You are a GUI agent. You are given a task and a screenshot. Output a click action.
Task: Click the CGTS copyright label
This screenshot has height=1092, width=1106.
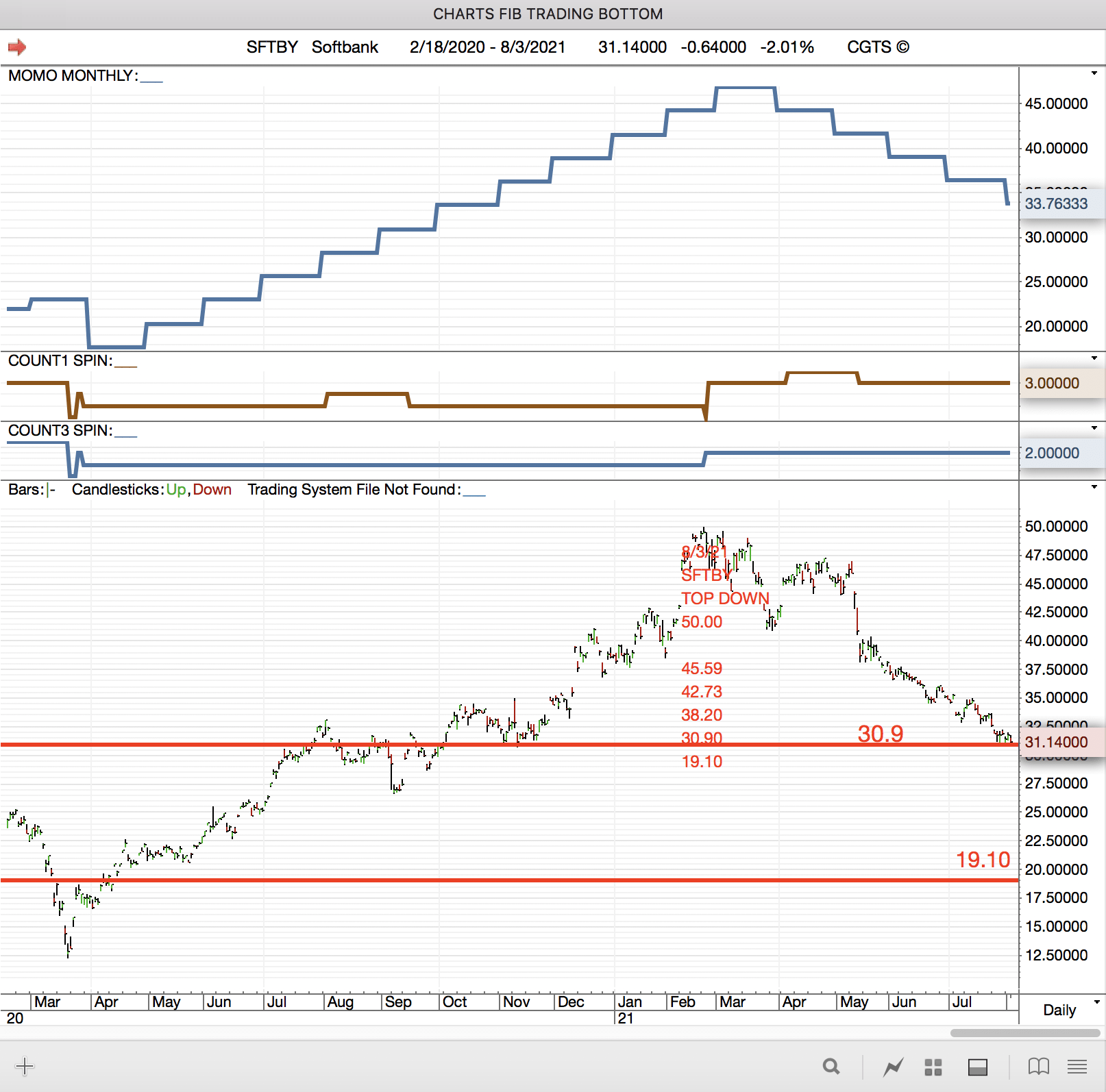coord(878,47)
